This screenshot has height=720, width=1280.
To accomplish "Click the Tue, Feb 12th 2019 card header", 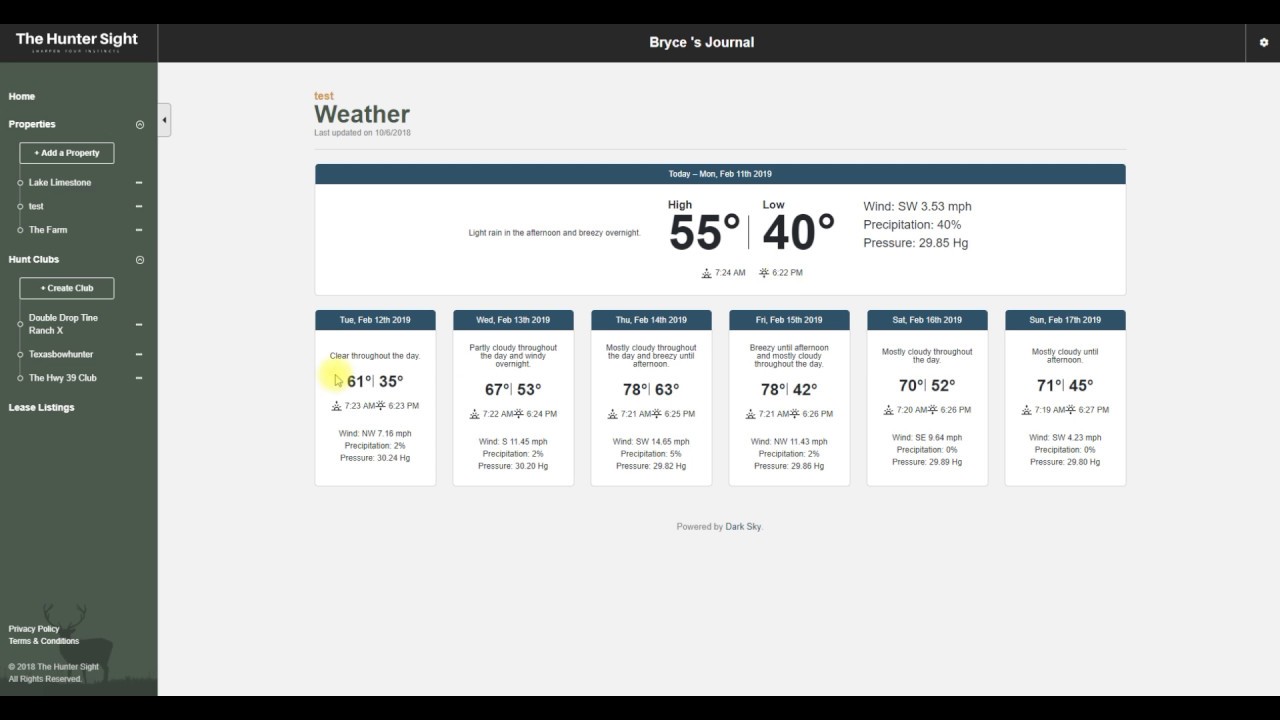I will pyautogui.click(x=375, y=320).
